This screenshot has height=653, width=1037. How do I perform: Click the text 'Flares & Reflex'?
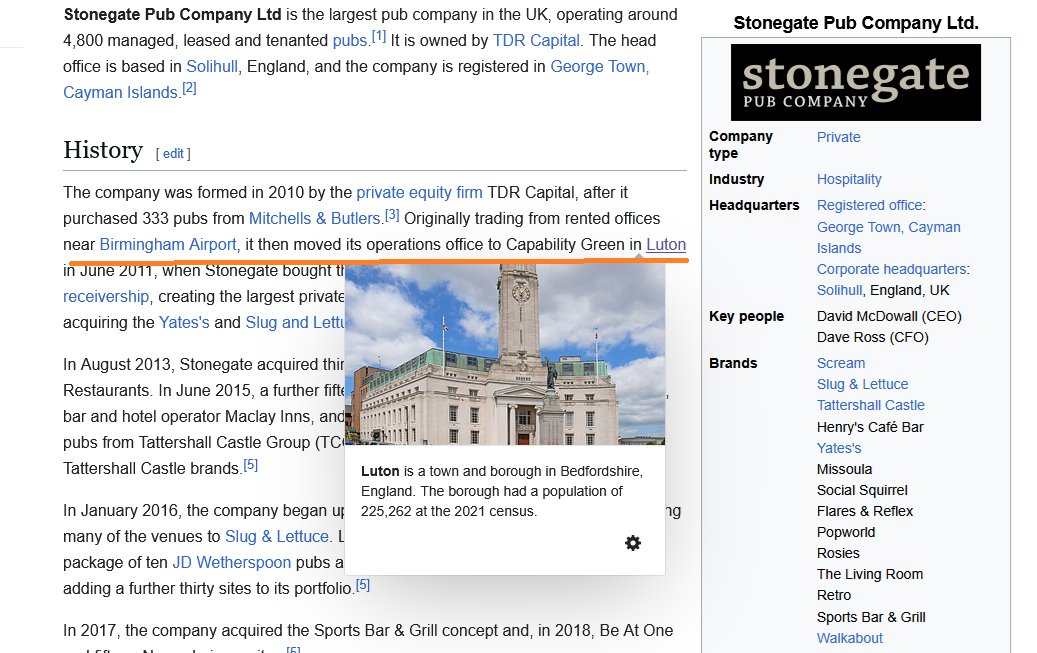864,511
